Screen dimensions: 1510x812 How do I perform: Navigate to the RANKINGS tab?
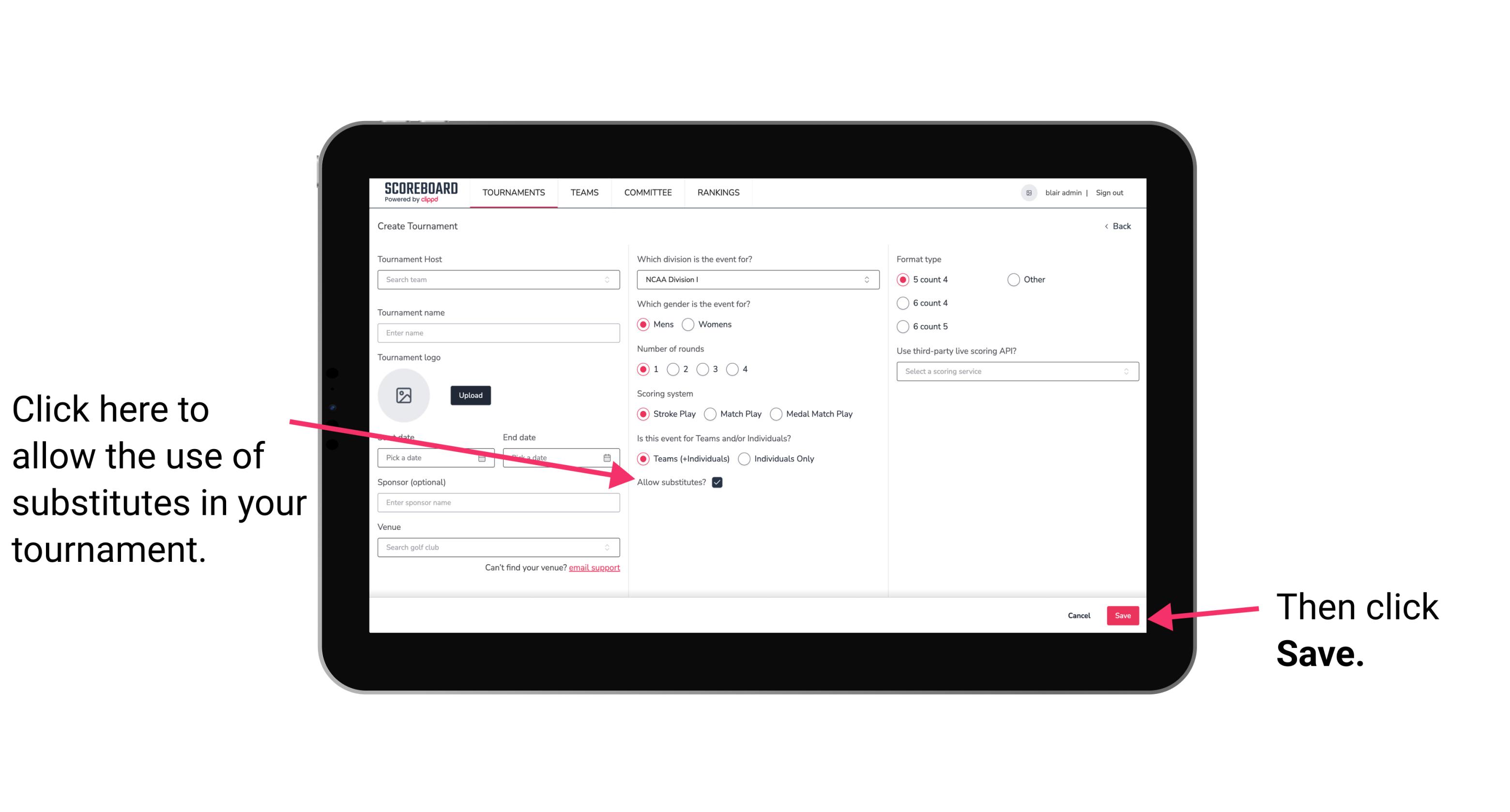718,193
